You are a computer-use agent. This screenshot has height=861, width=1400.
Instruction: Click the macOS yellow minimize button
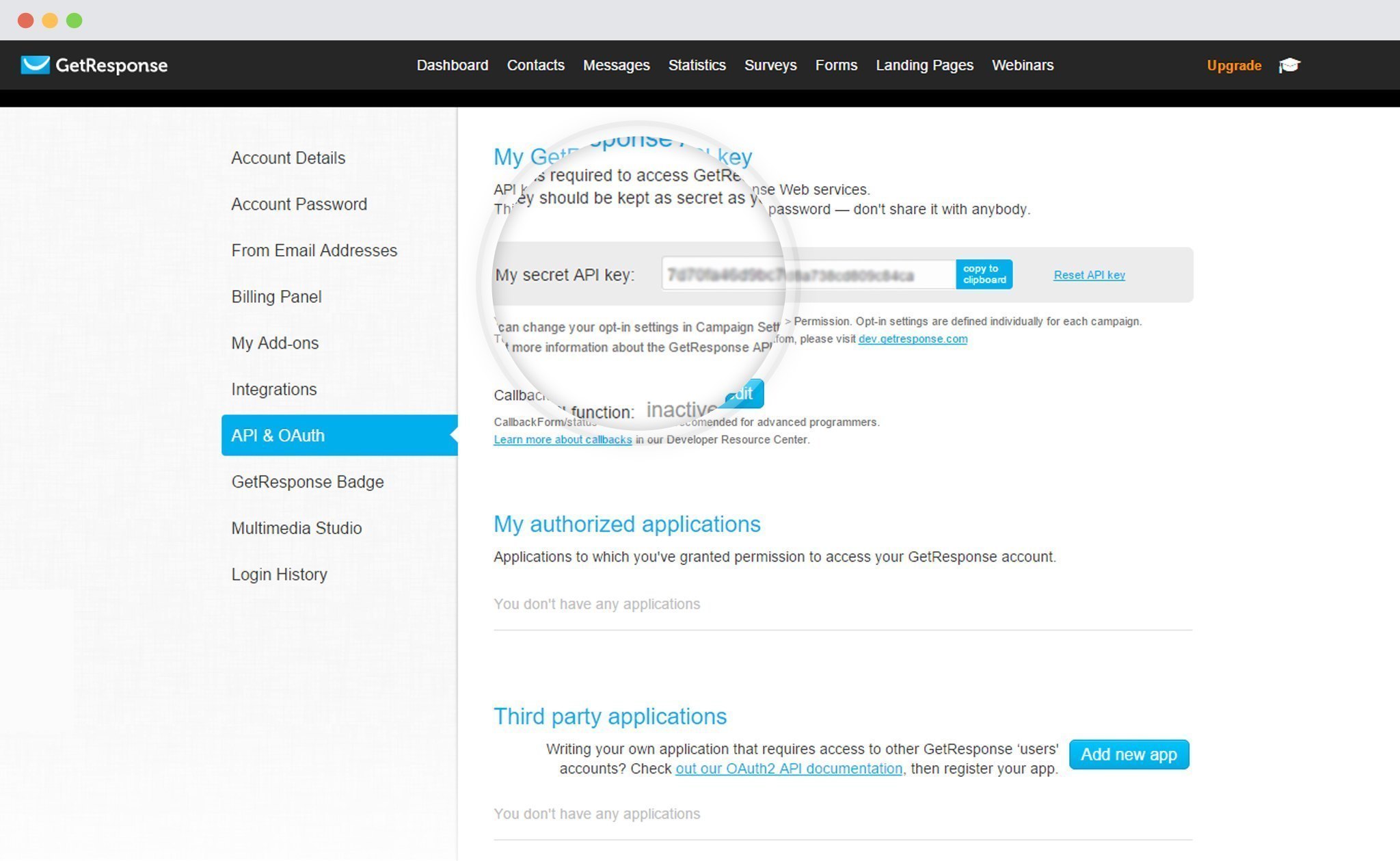pos(50,21)
